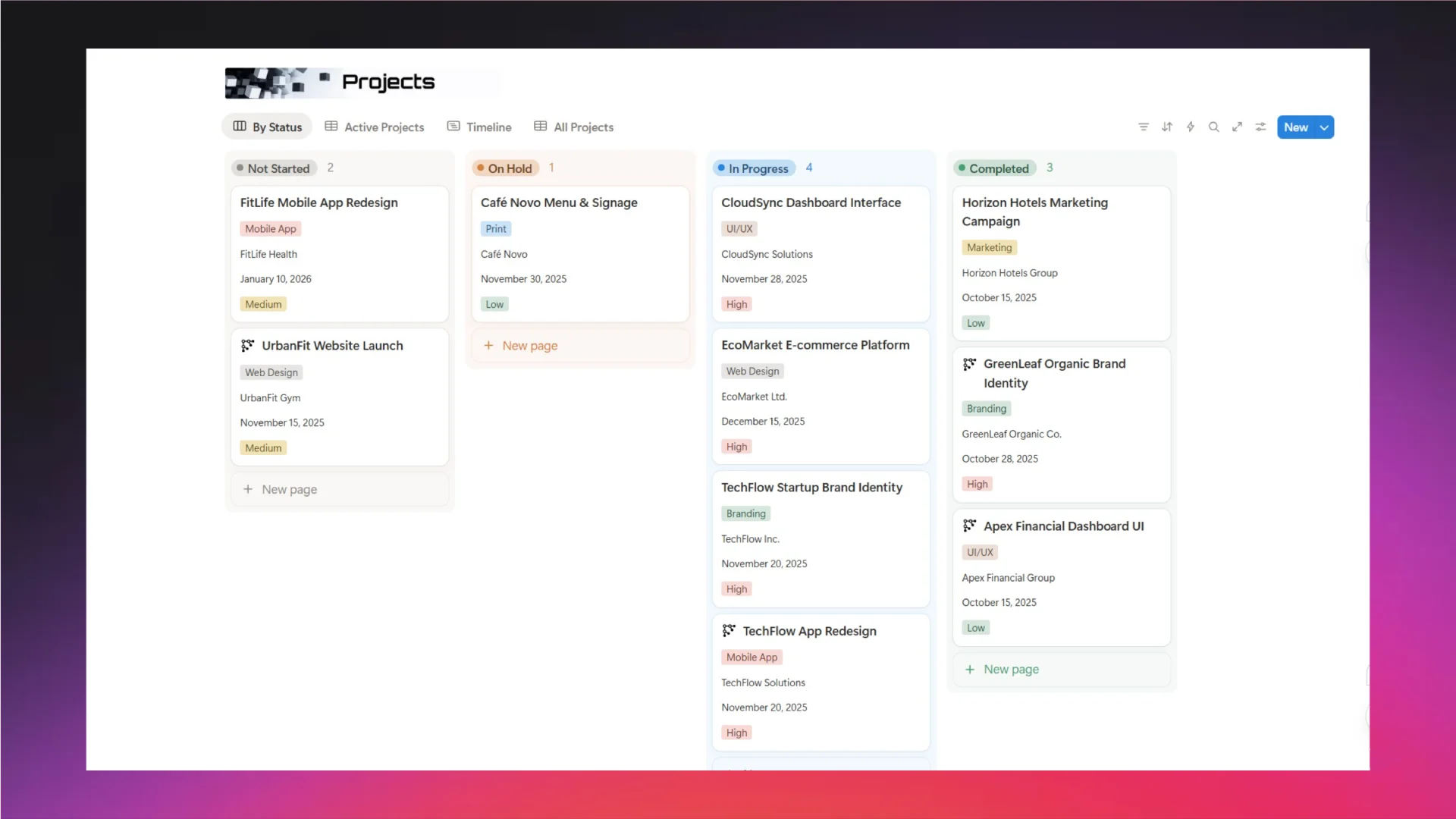Click the Timeline view icon
Image resolution: width=1456 pixels, height=819 pixels.
tap(453, 127)
